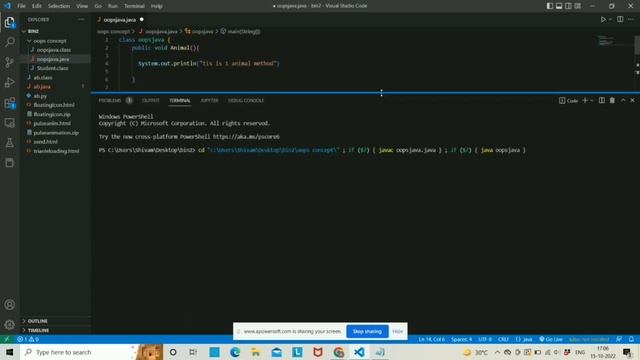Screen dimensions: 640x360
Task: Expand the Timeline section
Action: click(x=38, y=330)
